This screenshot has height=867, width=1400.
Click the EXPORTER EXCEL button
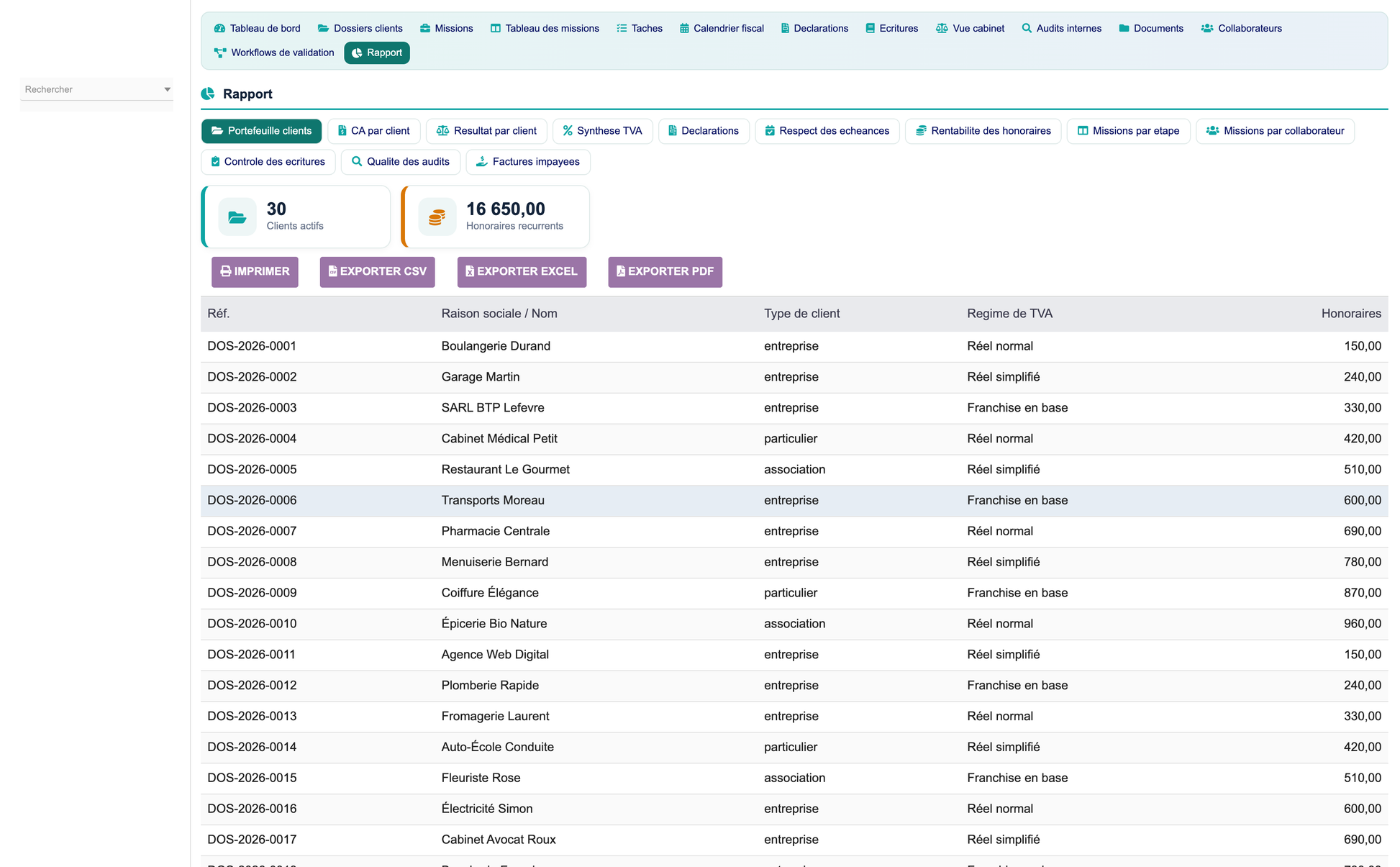pos(522,272)
